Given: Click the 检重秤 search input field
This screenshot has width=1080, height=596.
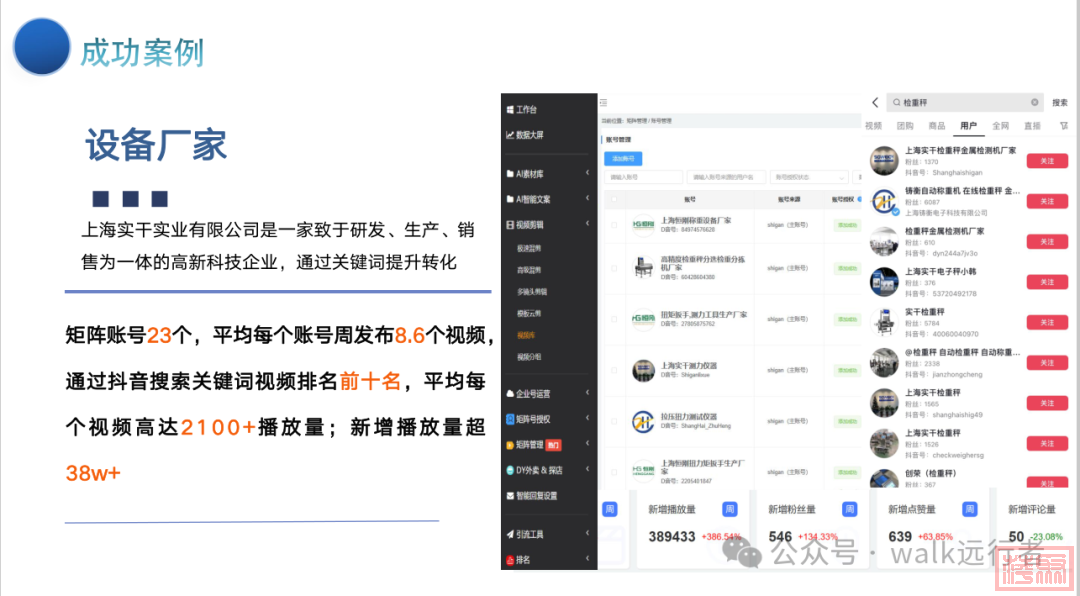Looking at the screenshot, I should (x=964, y=102).
